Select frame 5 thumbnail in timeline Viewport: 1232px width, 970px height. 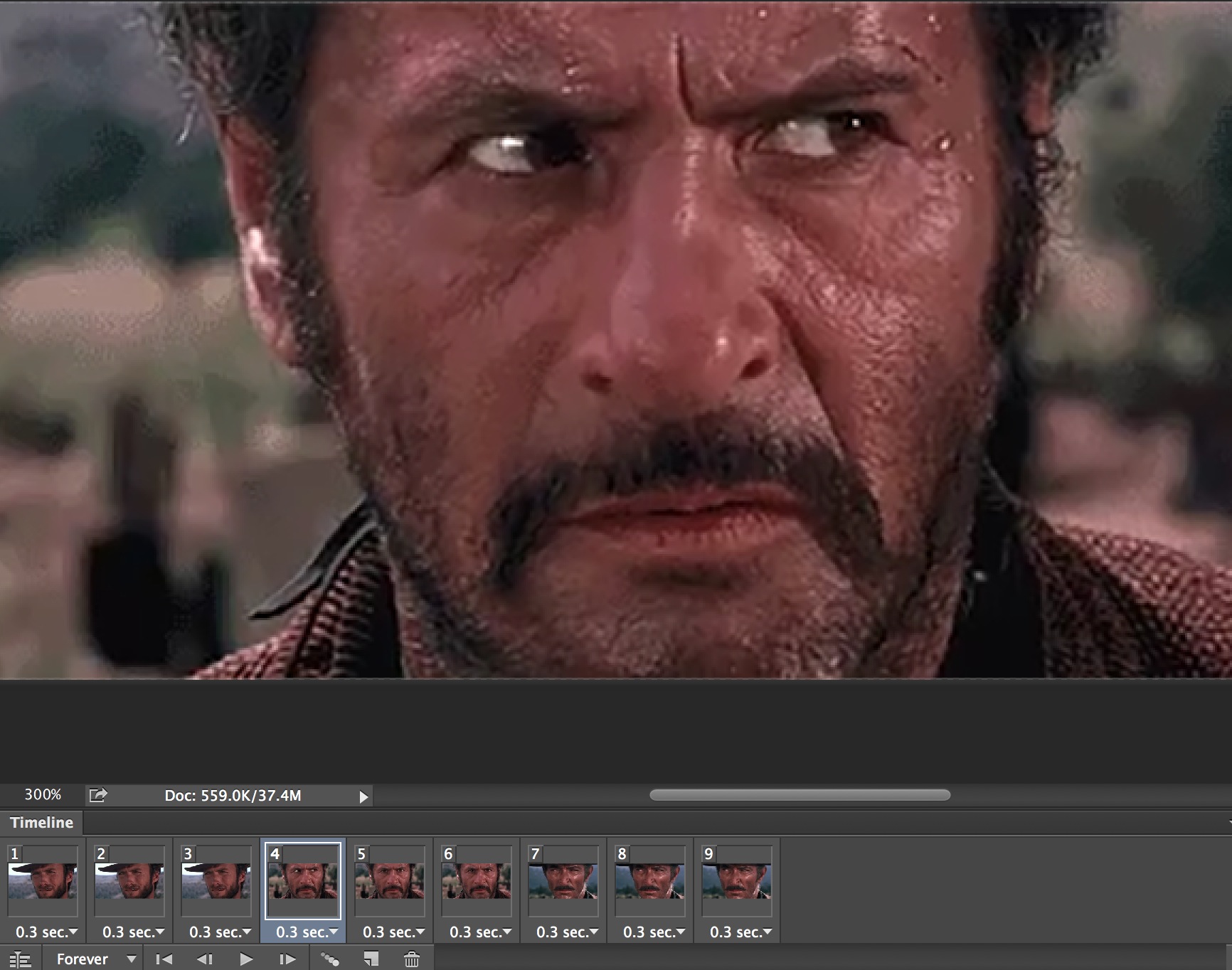pos(390,882)
